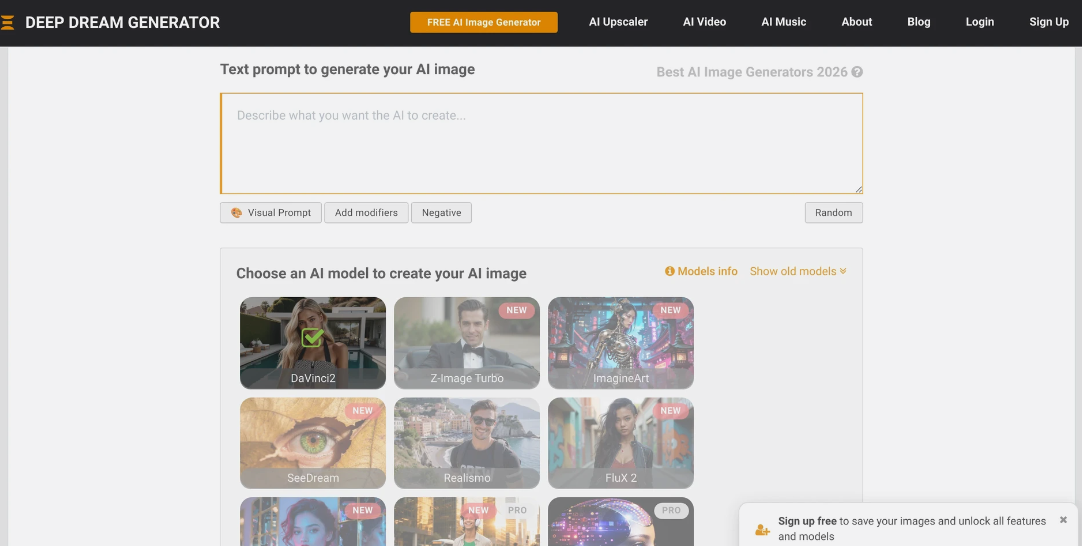This screenshot has width=1082, height=546.
Task: Close the Sign up free notification
Action: coord(1063,520)
